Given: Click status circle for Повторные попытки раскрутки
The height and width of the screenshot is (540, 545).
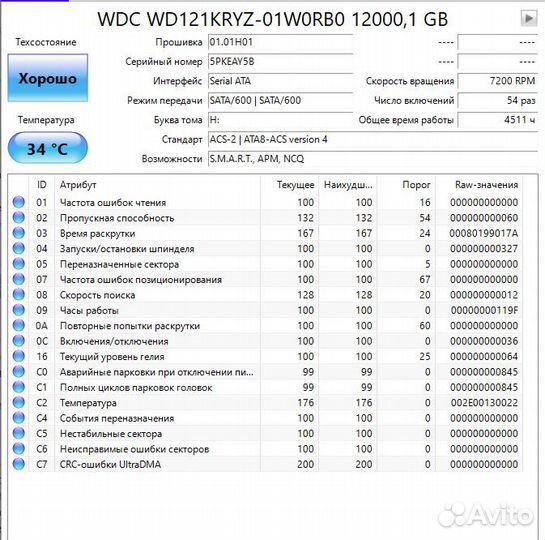Looking at the screenshot, I should [x=19, y=325].
